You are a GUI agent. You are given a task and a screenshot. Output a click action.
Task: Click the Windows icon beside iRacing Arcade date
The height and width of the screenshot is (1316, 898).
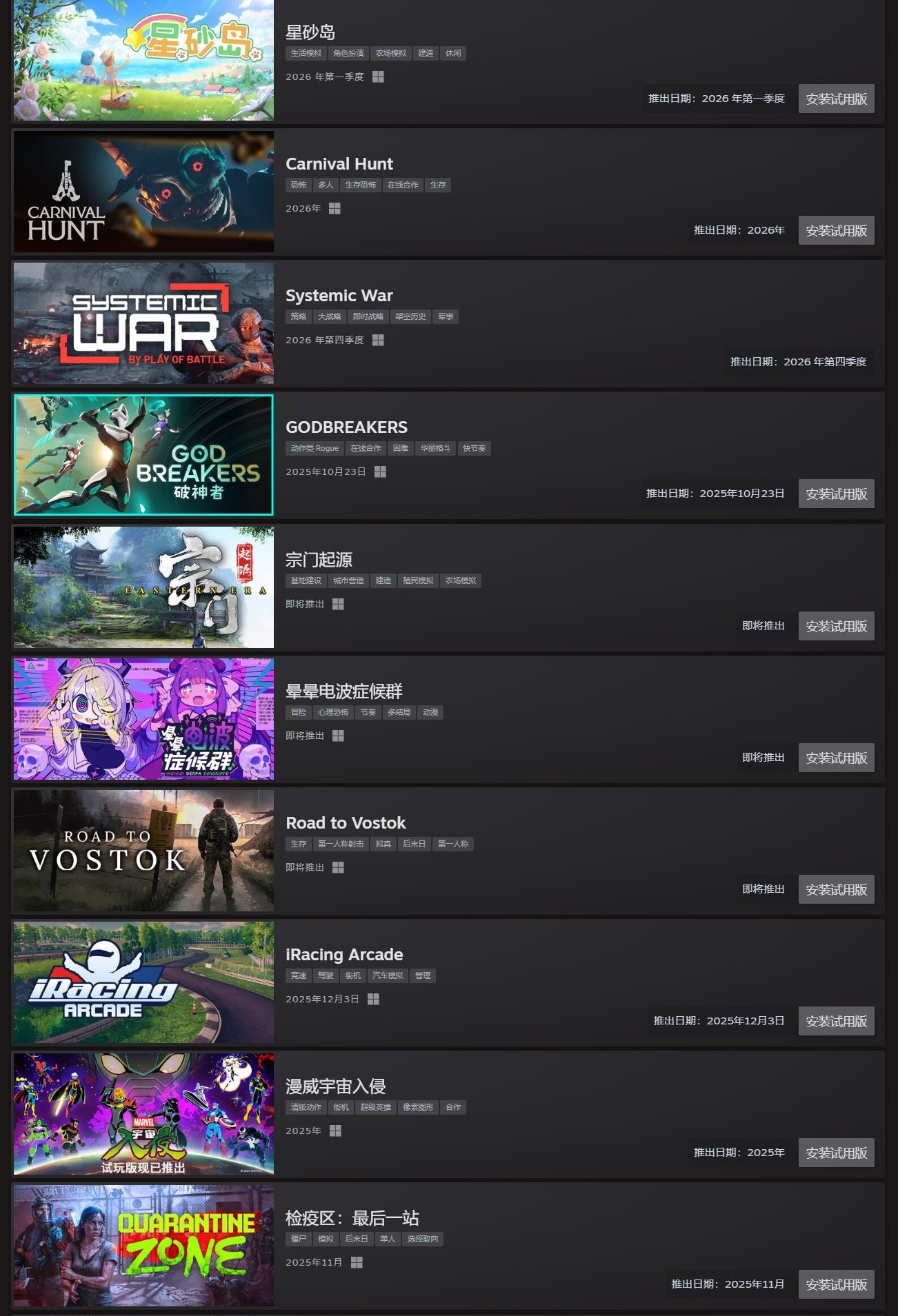click(373, 999)
